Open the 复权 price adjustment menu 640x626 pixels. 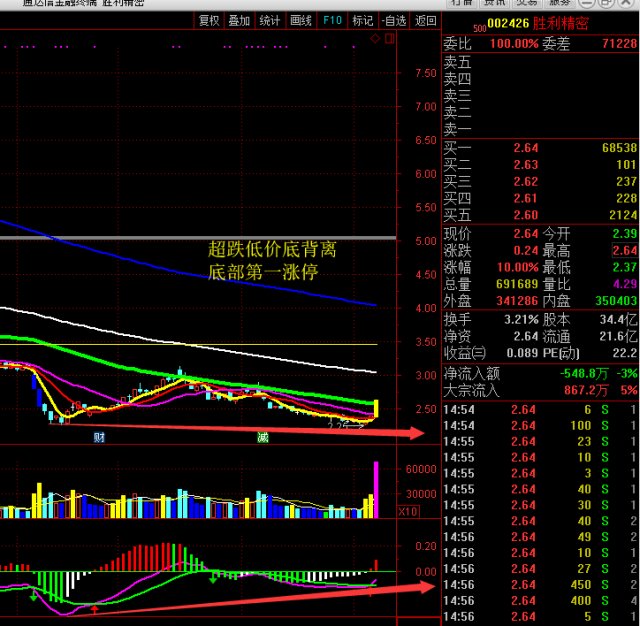[209, 20]
